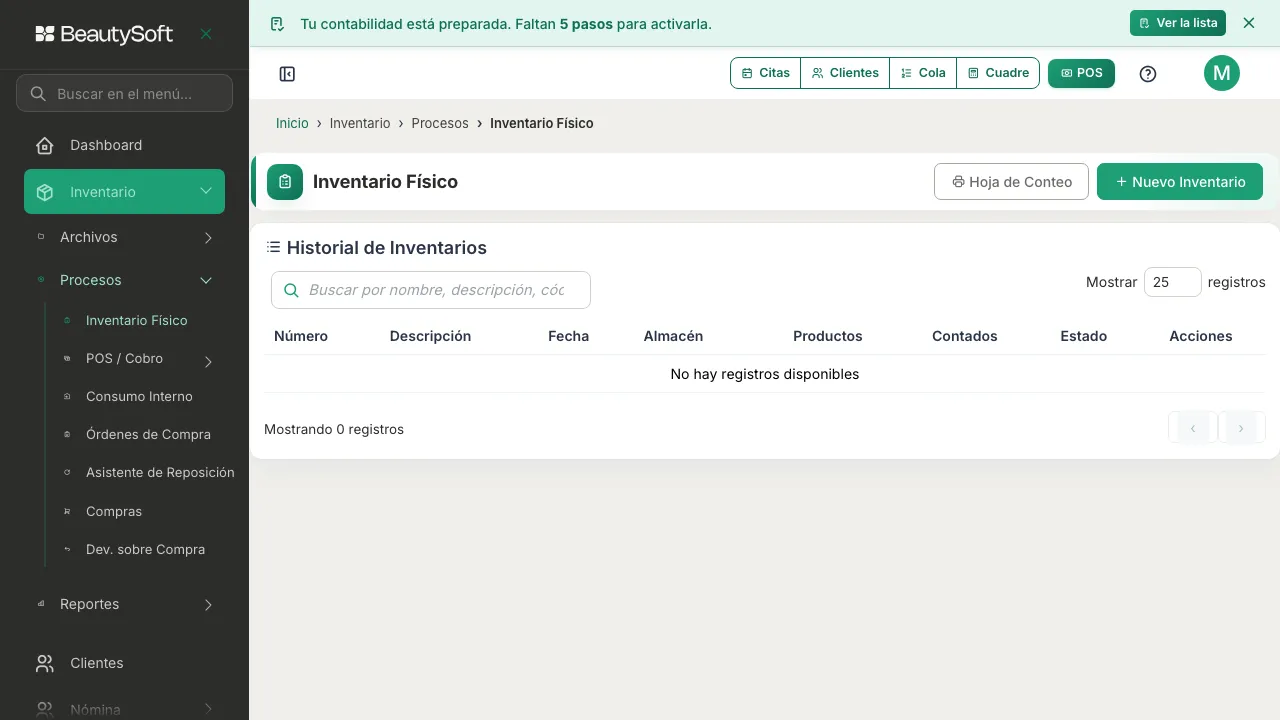The height and width of the screenshot is (720, 1280).
Task: Click the Hoja de Conteo button
Action: point(1011,182)
